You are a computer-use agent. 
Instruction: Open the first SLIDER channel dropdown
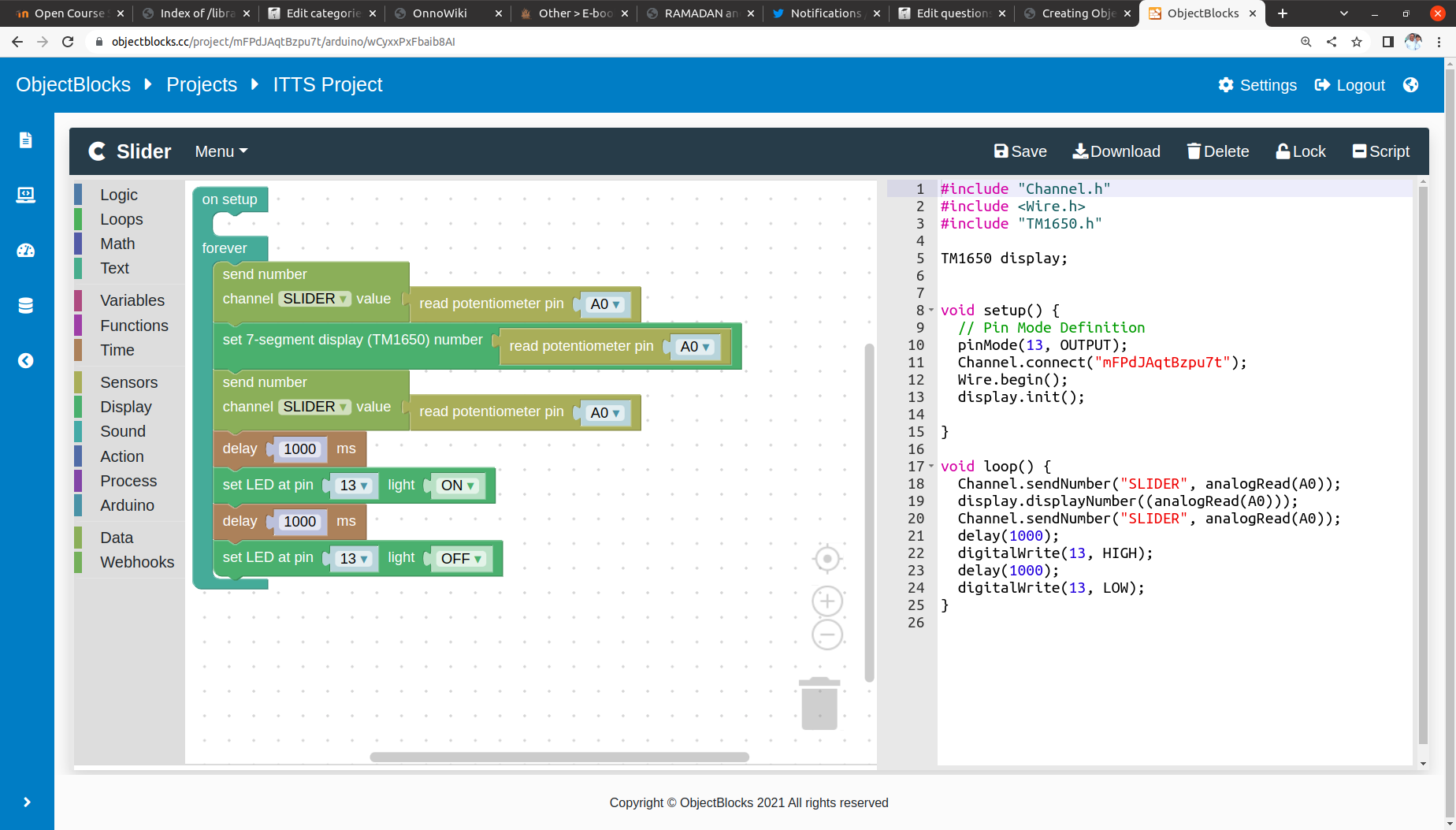point(314,299)
